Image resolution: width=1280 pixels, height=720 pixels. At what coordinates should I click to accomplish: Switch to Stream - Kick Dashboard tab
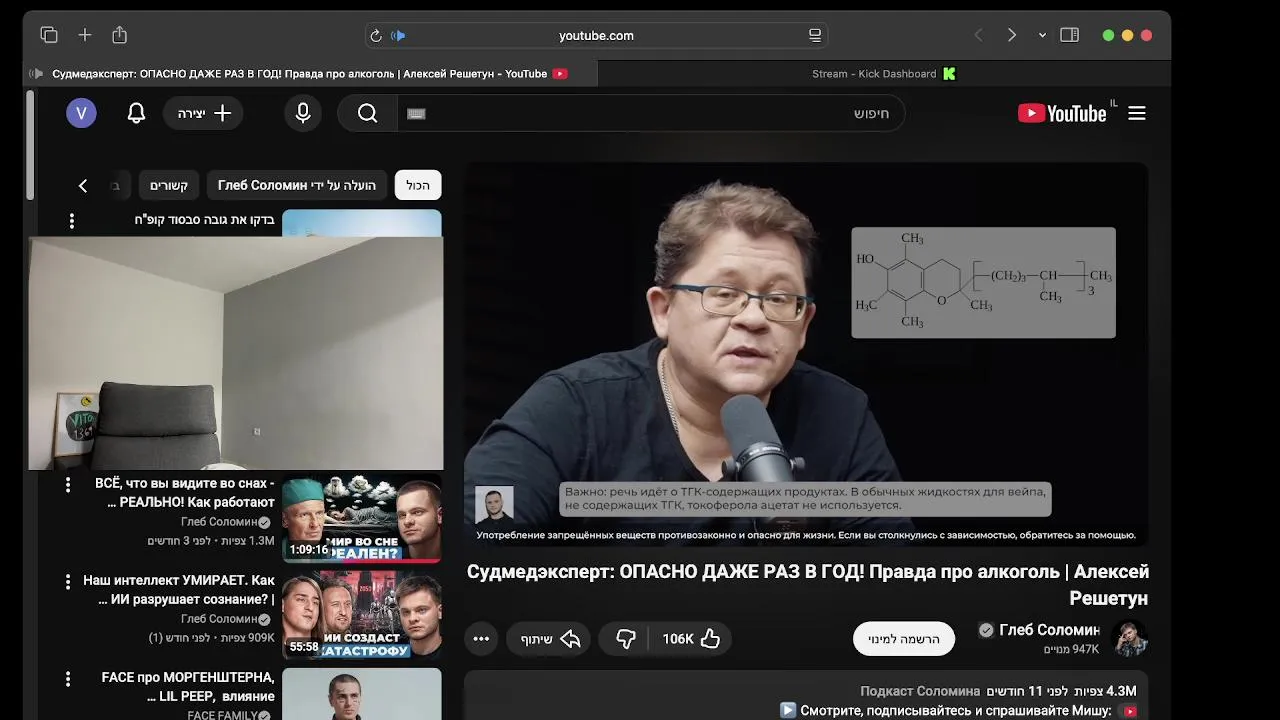(884, 74)
